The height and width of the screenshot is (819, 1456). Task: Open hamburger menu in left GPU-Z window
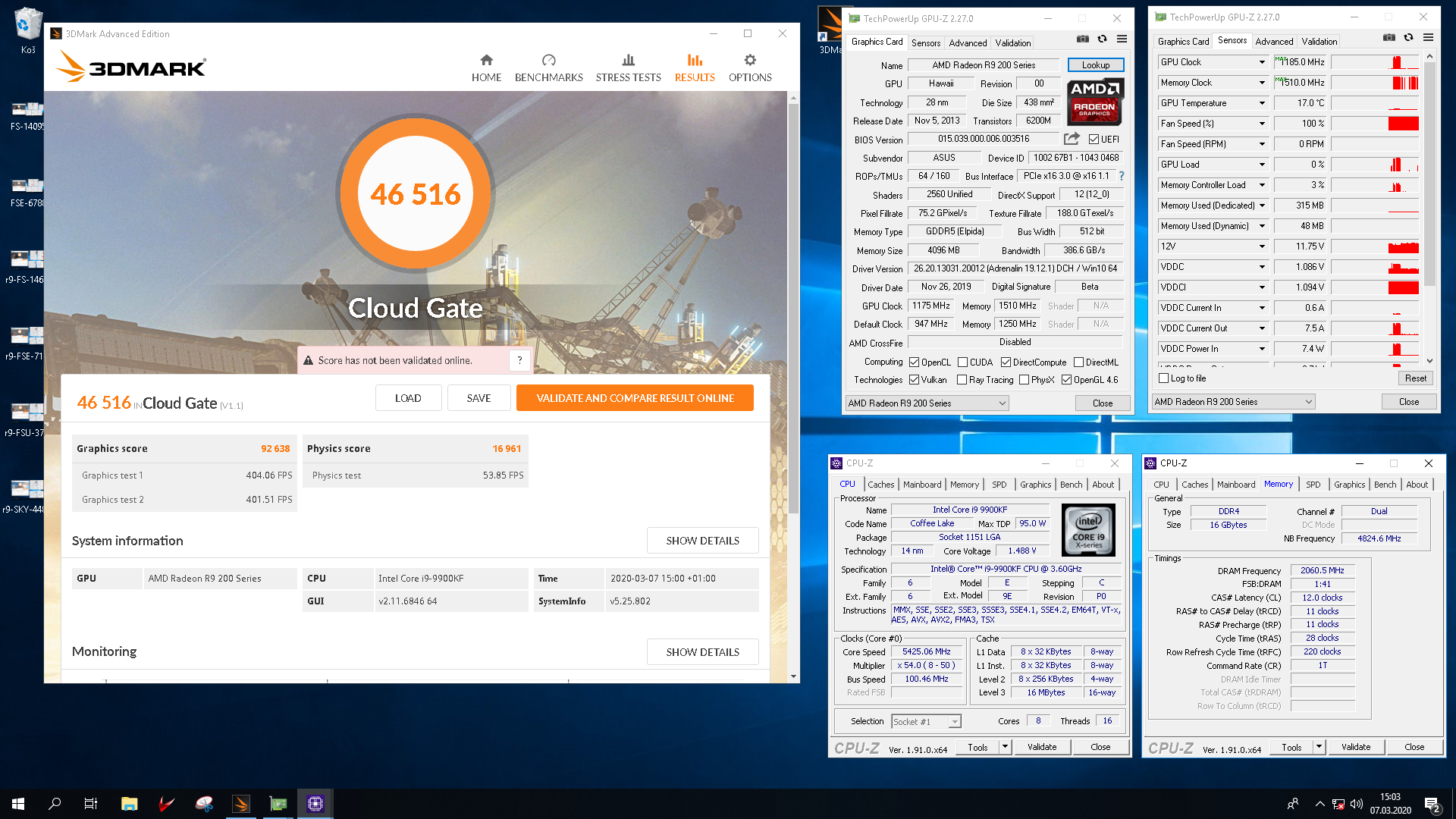1122,39
